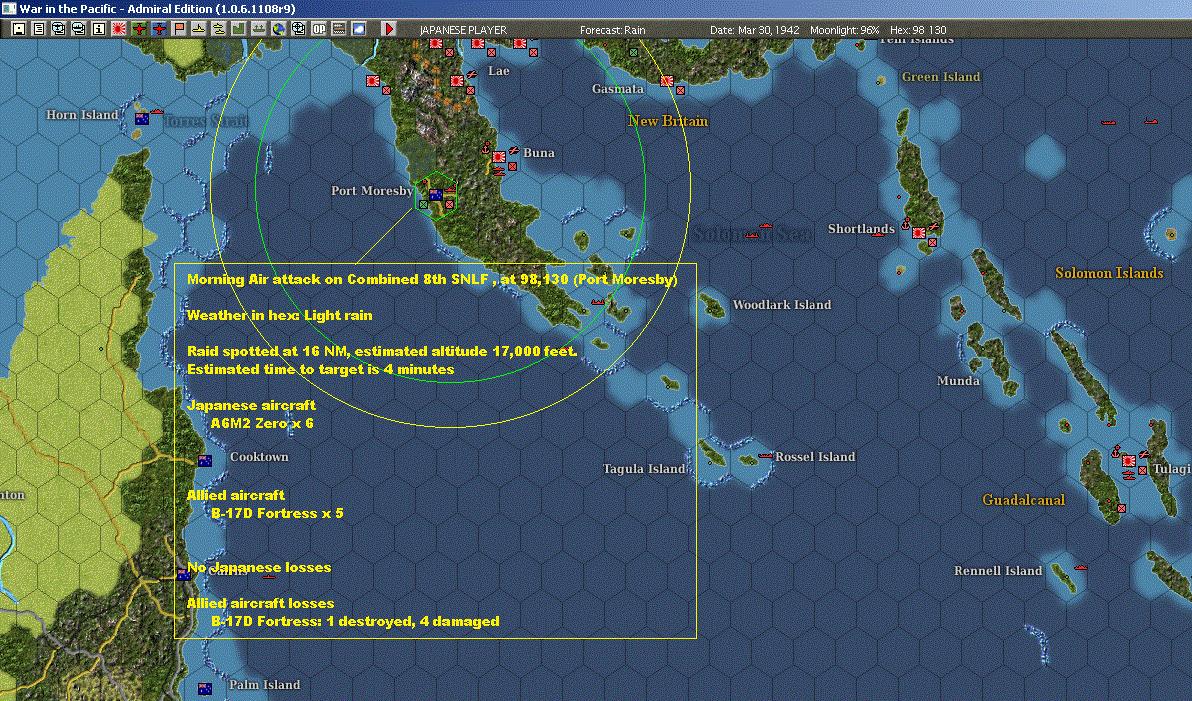Click the "B-17D Fortress x 5" report line

(x=277, y=513)
